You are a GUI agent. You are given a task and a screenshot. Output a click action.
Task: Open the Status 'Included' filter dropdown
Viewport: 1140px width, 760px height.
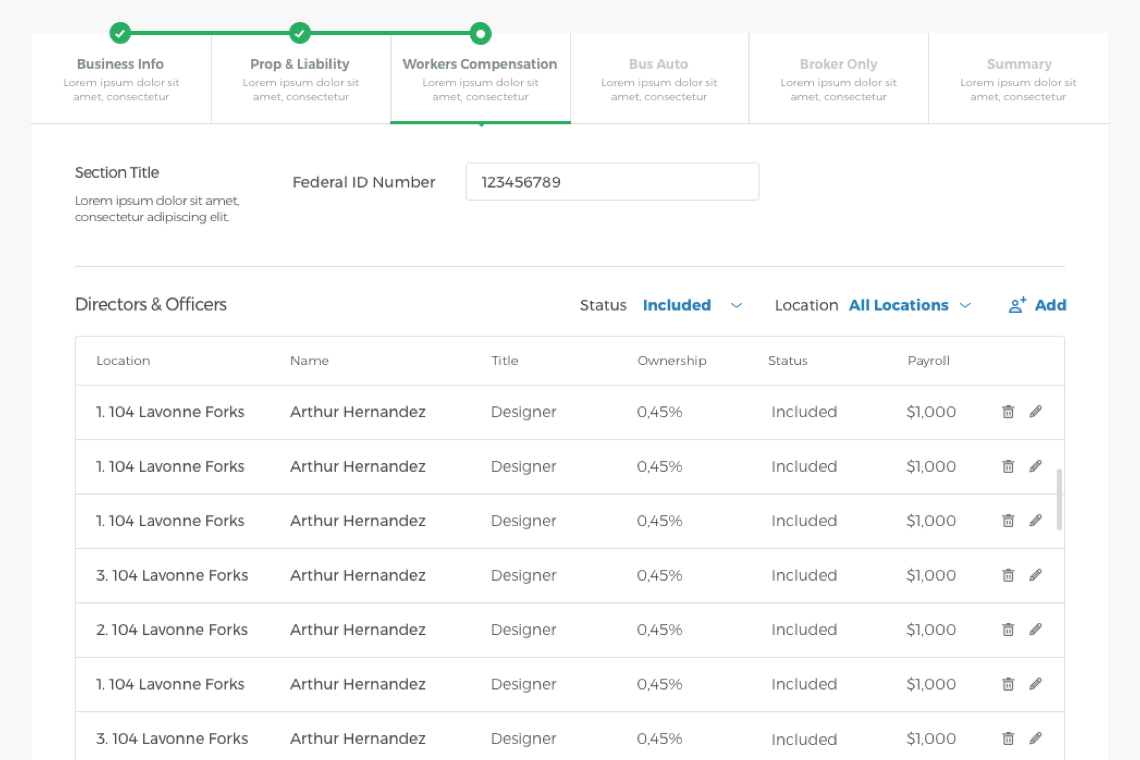[677, 306]
